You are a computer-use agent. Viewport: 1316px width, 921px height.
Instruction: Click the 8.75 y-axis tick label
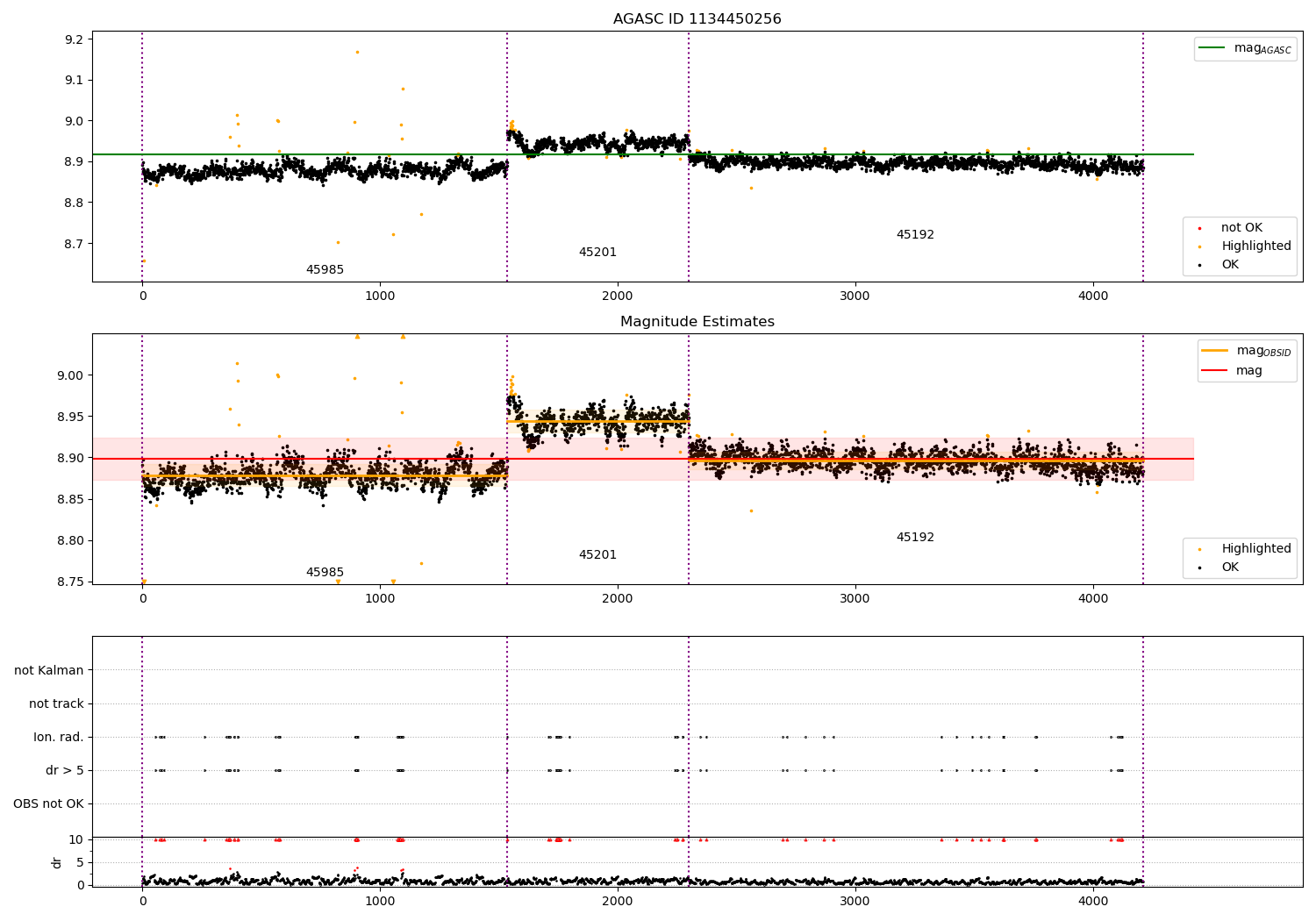click(x=70, y=582)
